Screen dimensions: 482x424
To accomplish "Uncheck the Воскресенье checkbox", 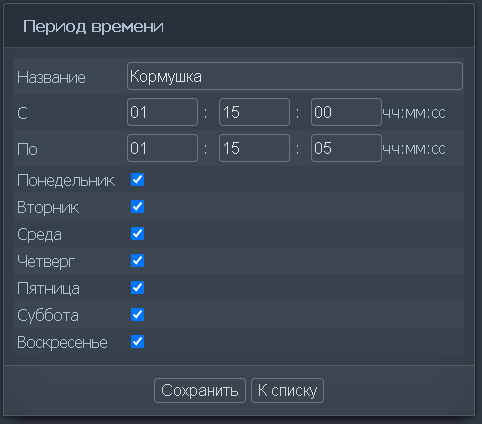I will [137, 342].
